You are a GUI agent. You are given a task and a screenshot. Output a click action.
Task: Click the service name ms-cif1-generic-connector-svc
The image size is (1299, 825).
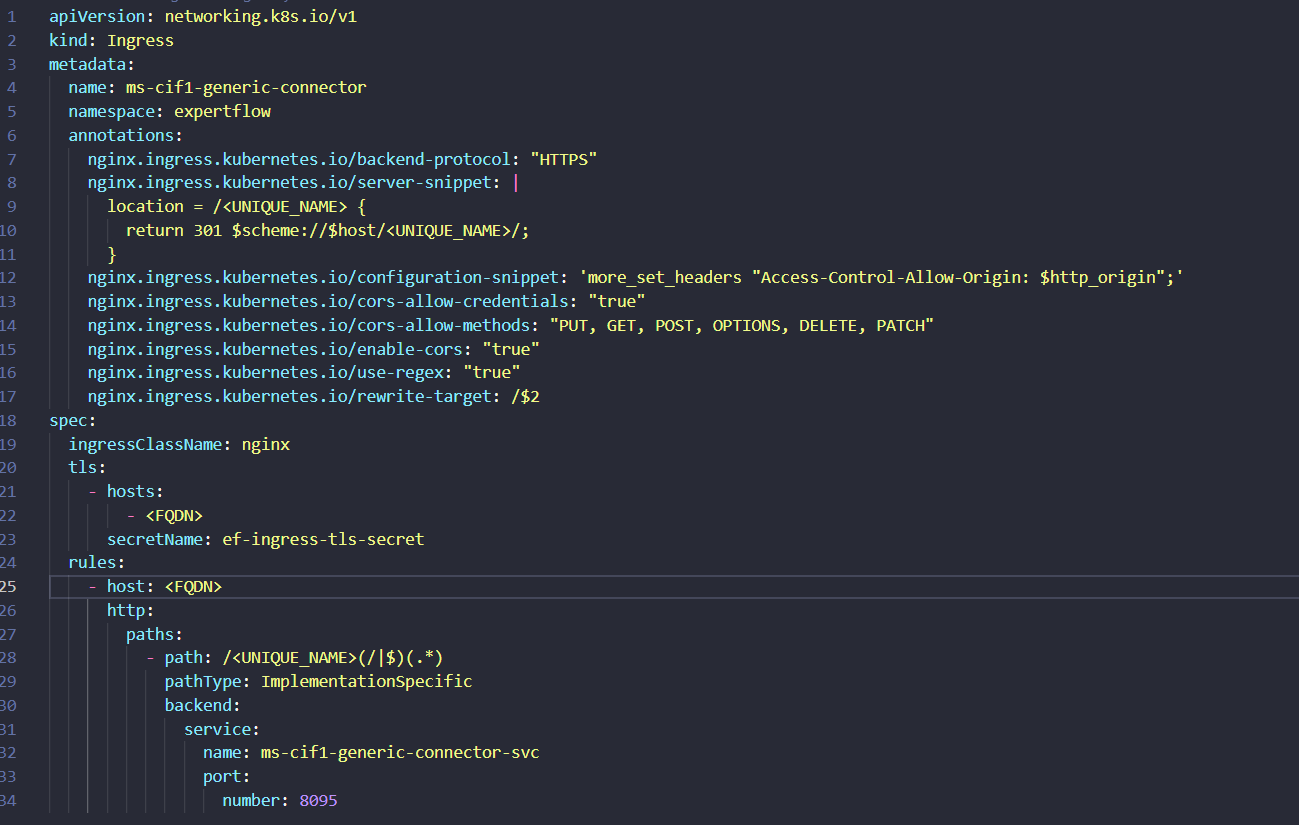point(400,752)
